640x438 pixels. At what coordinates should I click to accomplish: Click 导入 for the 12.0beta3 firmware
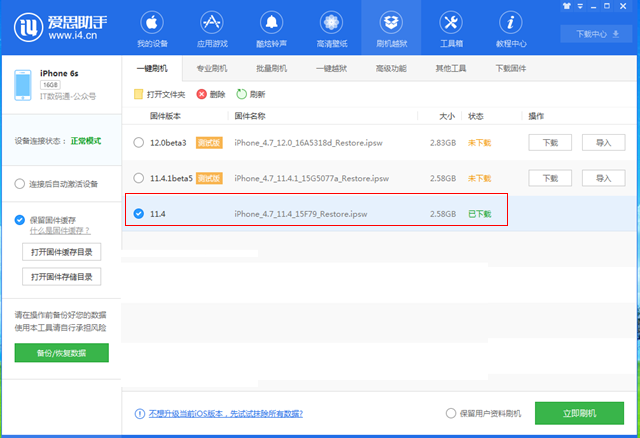click(603, 143)
